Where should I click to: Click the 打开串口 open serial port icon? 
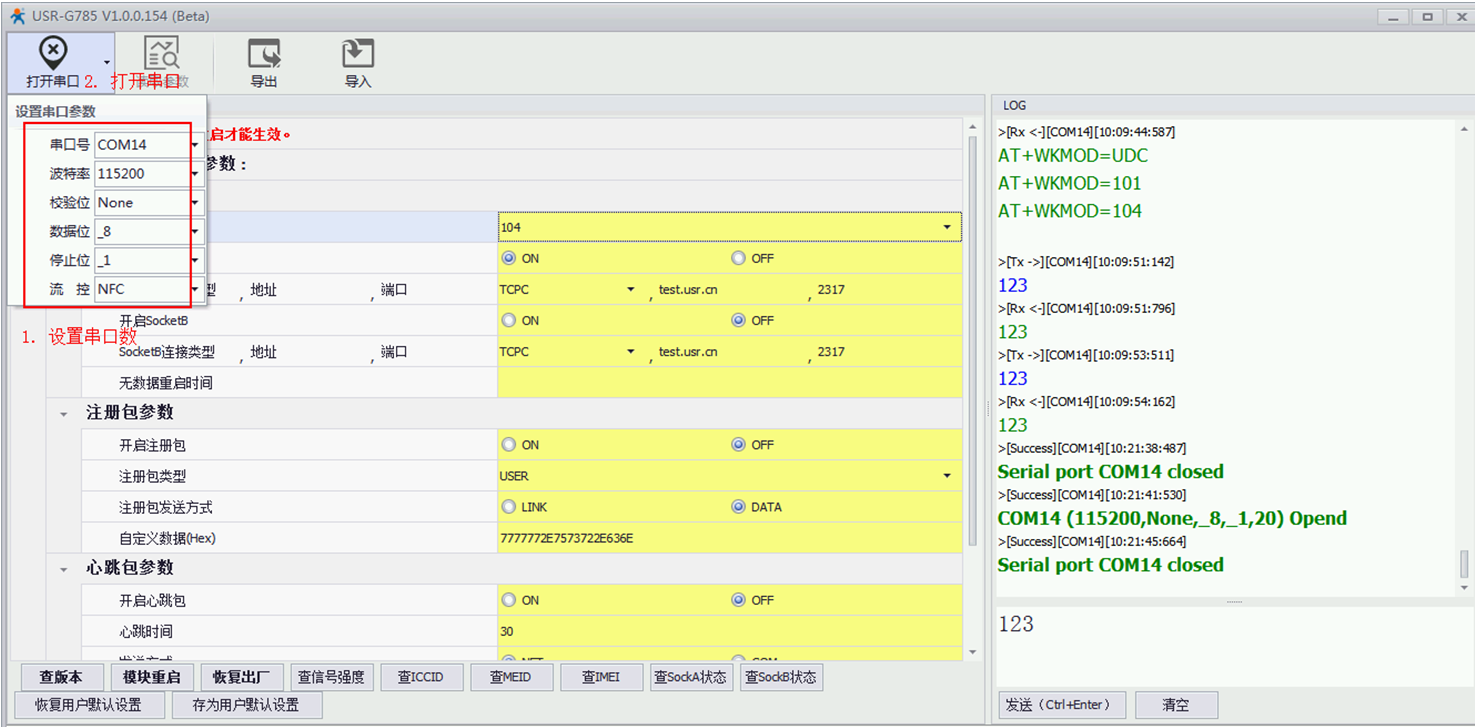[x=52, y=53]
